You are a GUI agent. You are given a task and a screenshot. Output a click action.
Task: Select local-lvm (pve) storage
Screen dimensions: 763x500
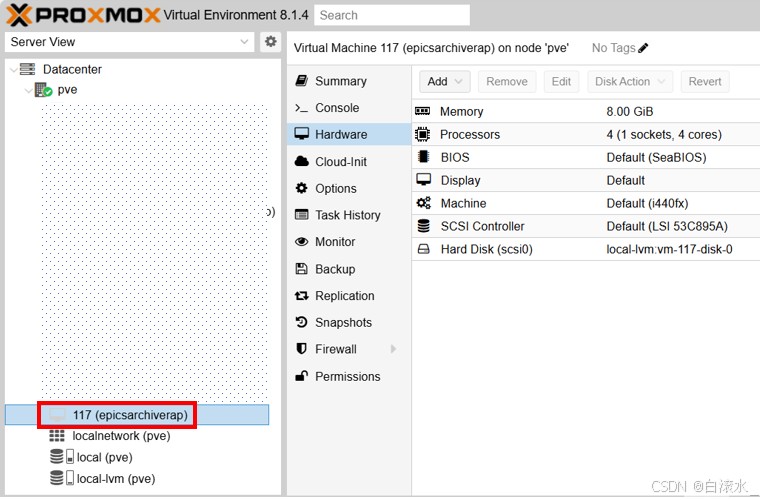click(x=116, y=479)
